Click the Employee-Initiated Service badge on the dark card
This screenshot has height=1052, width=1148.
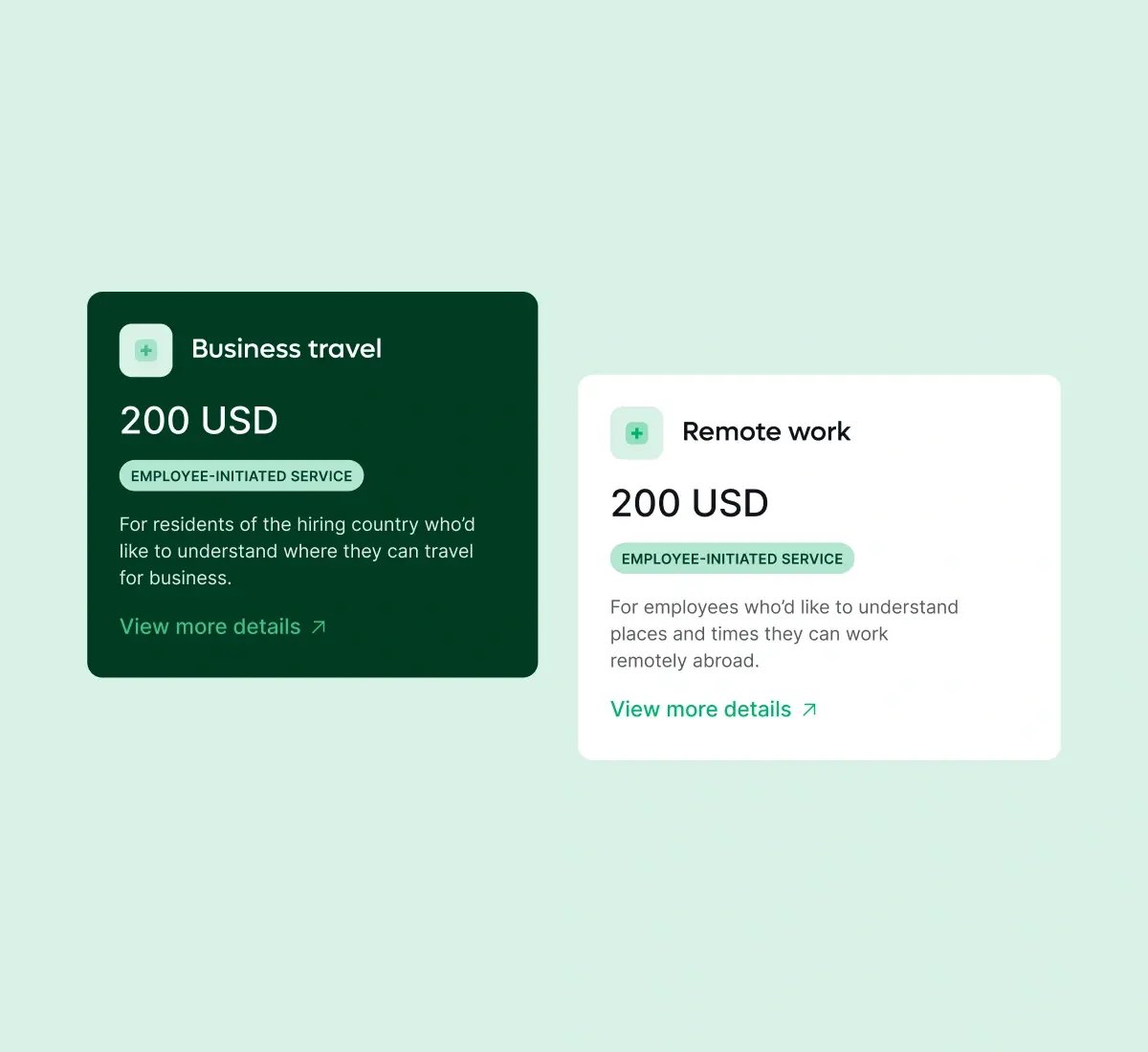(x=241, y=476)
